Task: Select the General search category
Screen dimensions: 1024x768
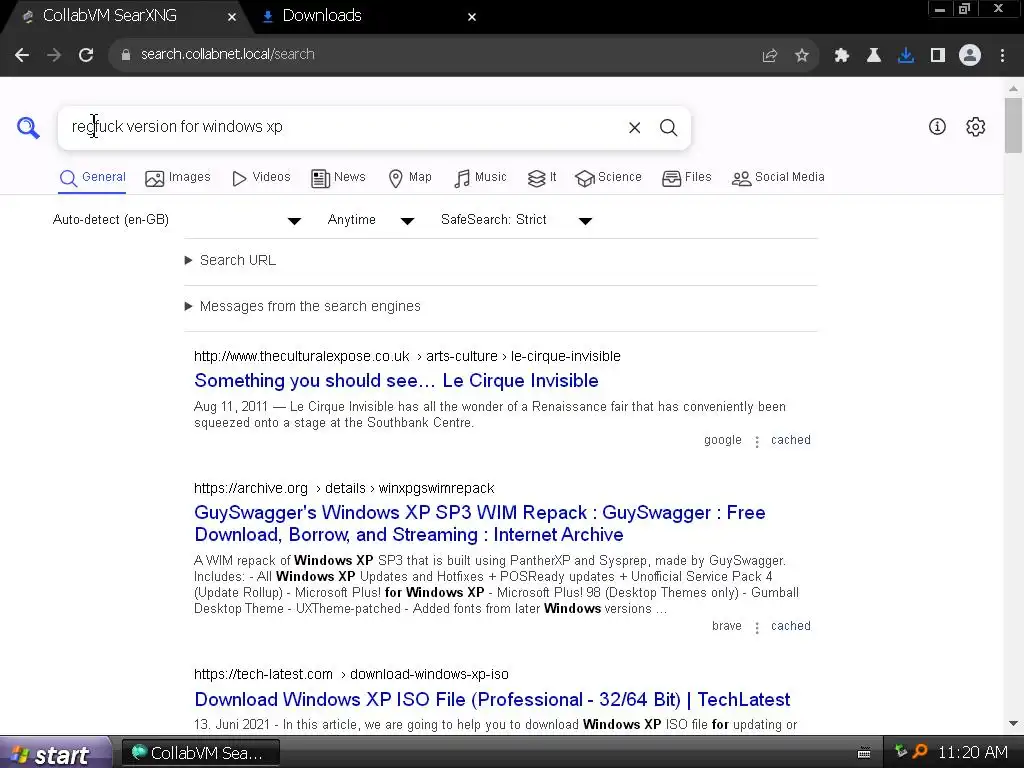Action: (93, 178)
